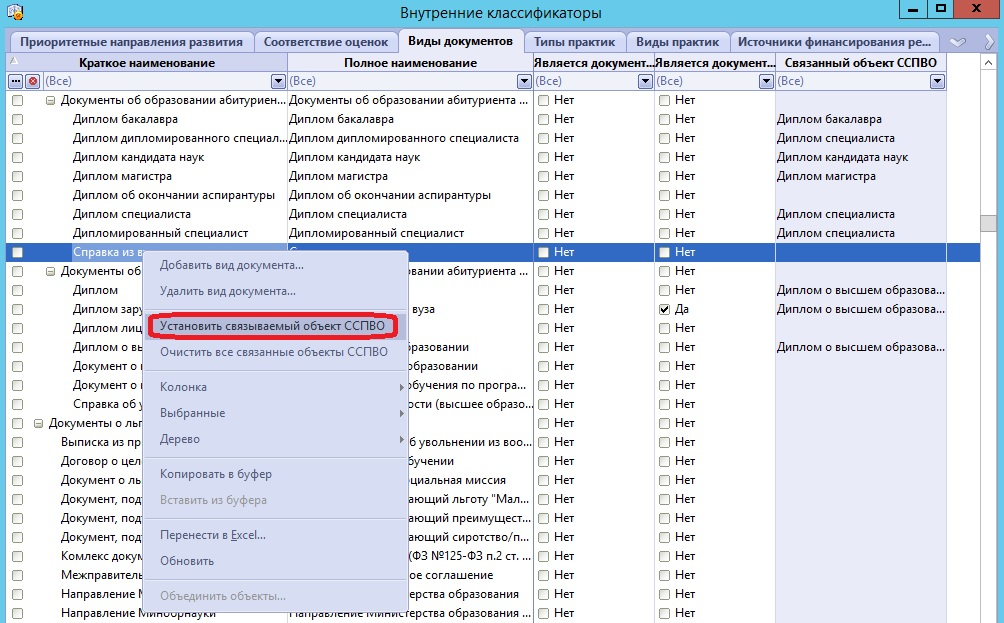Switch to the Типы практик tab
This screenshot has height=623, width=1004.
[x=574, y=42]
